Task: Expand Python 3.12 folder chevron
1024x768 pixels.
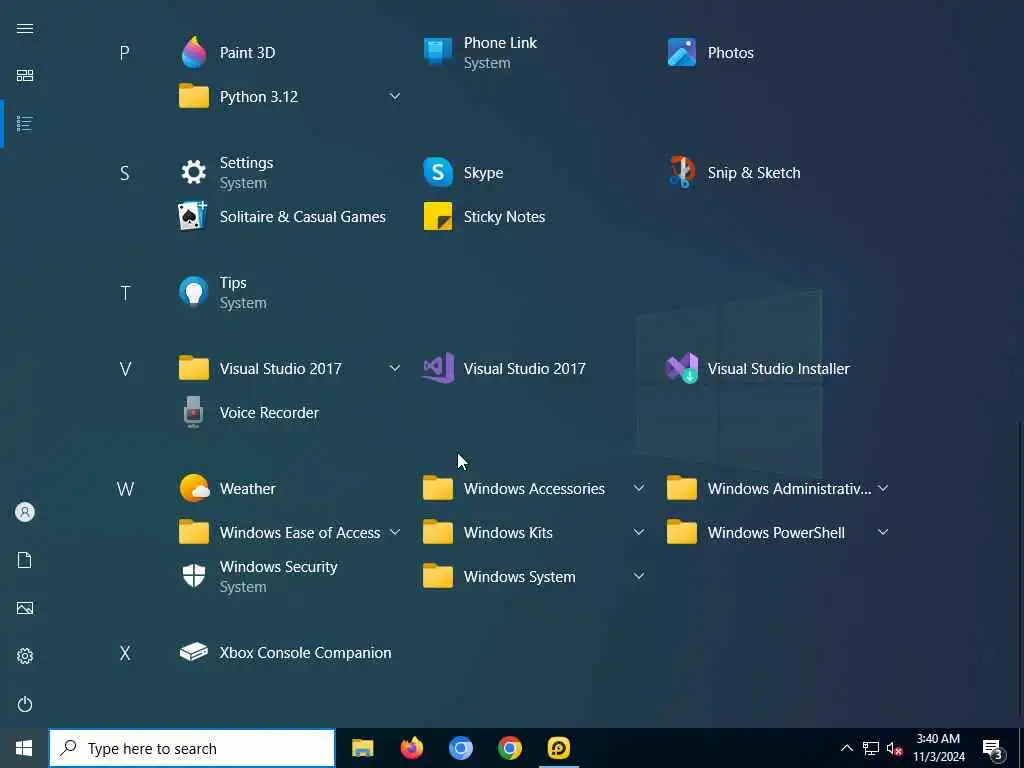Action: point(394,96)
